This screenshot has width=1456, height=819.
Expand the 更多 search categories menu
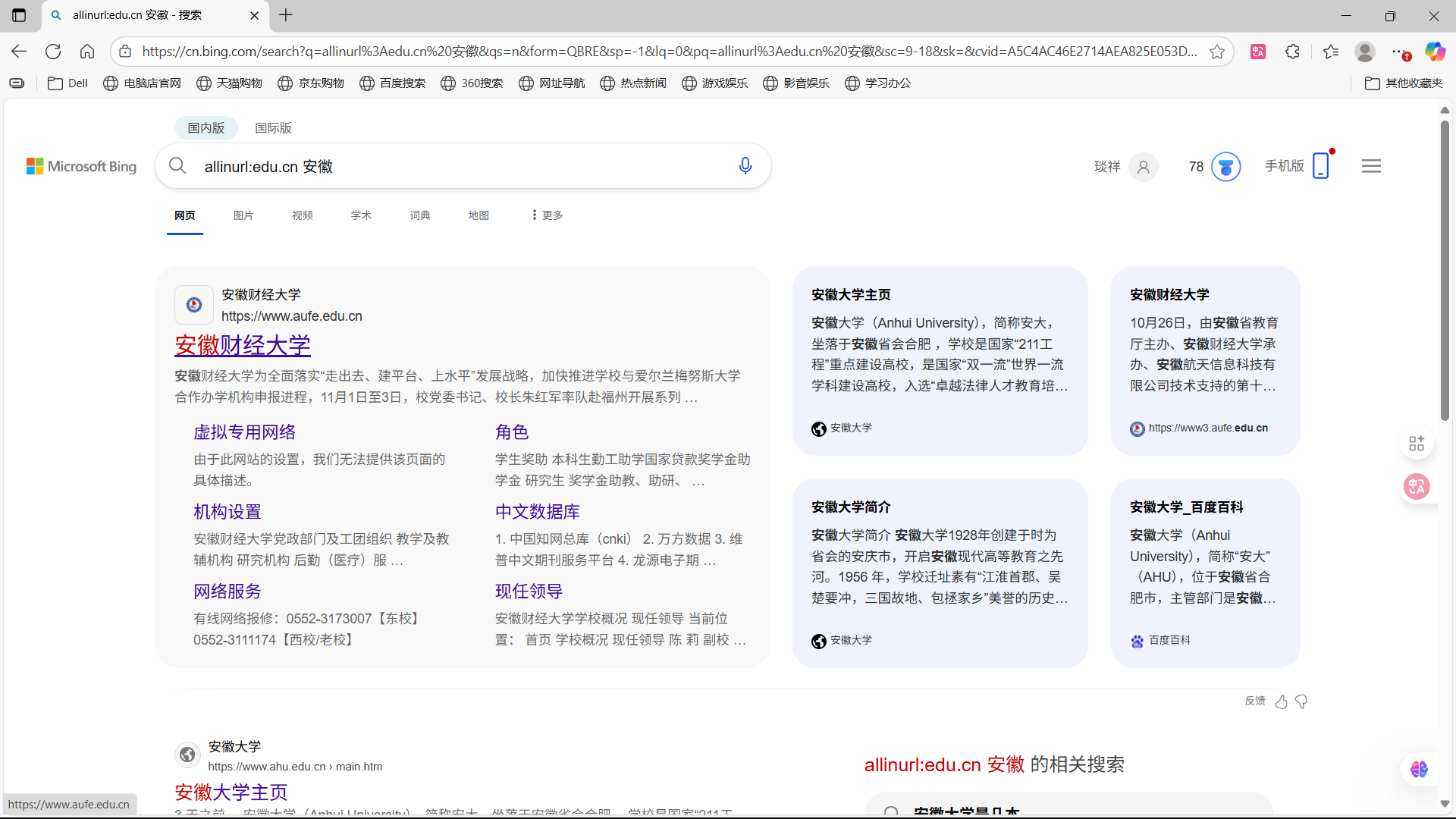pos(547,215)
